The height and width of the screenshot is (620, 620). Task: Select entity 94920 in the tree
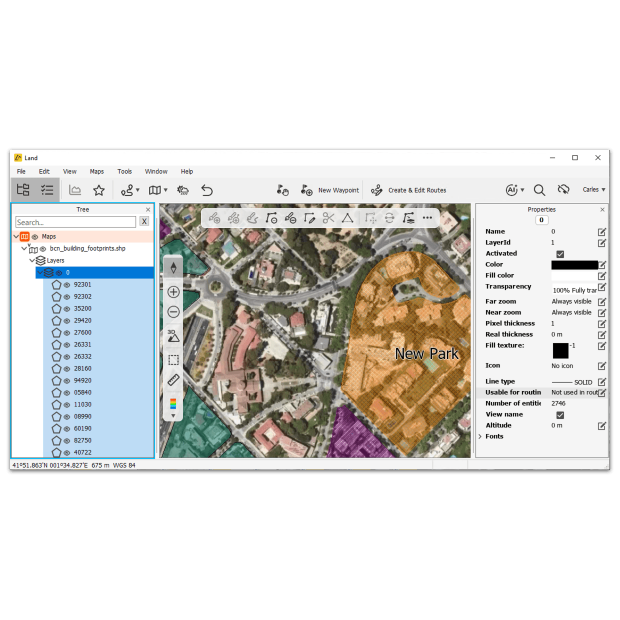click(82, 381)
